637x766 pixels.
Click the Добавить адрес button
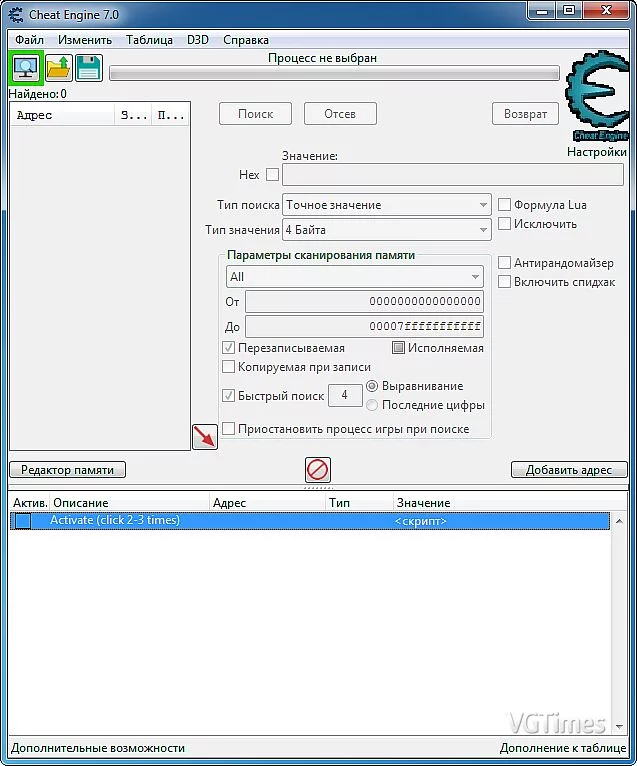point(569,469)
